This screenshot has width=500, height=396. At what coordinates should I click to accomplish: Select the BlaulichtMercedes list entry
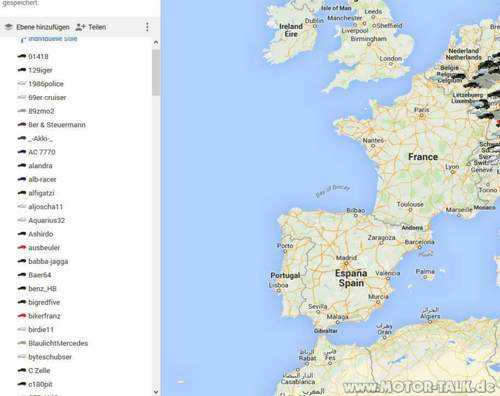coord(58,343)
